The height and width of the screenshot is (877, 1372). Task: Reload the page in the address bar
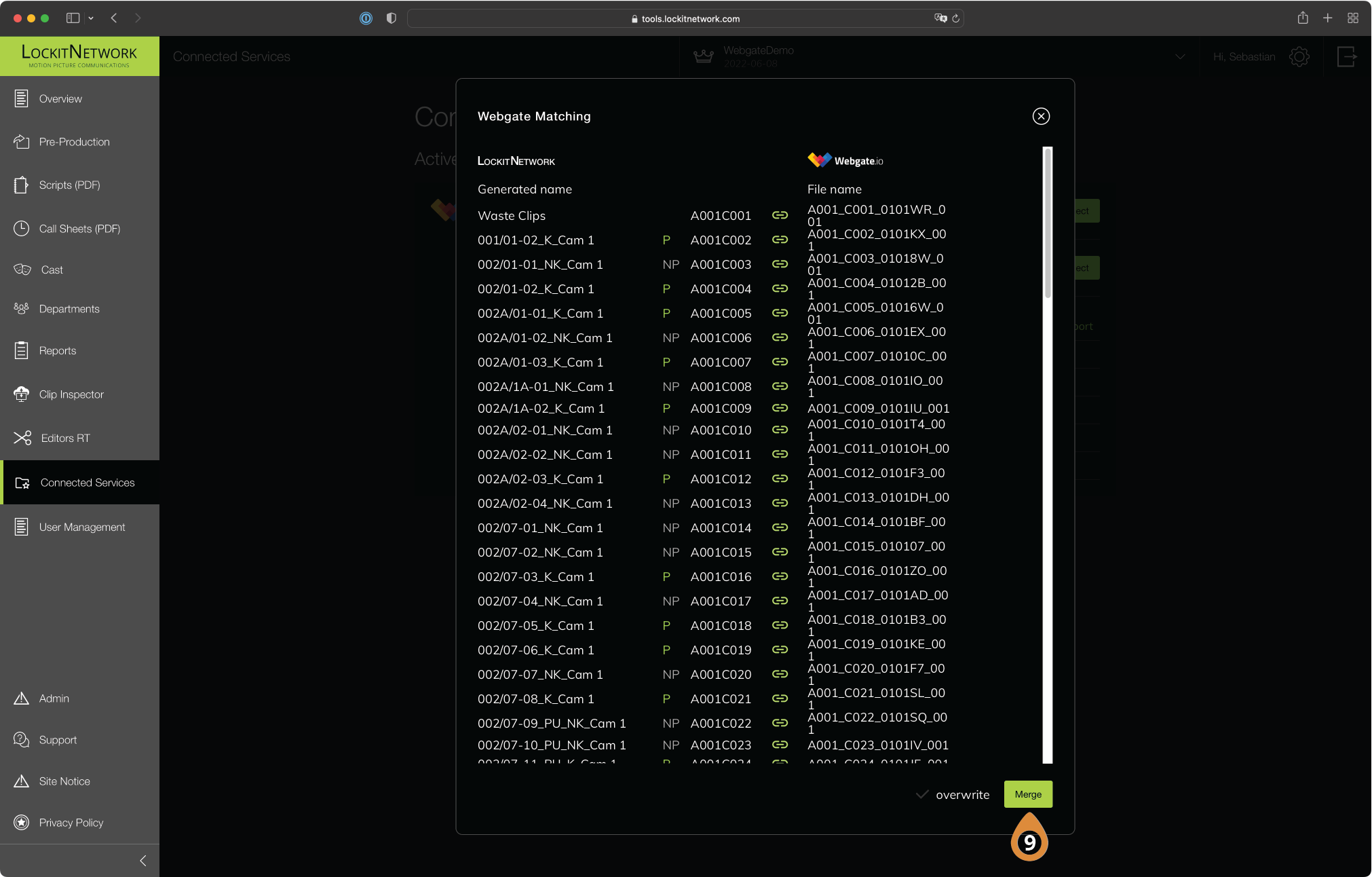[x=955, y=18]
